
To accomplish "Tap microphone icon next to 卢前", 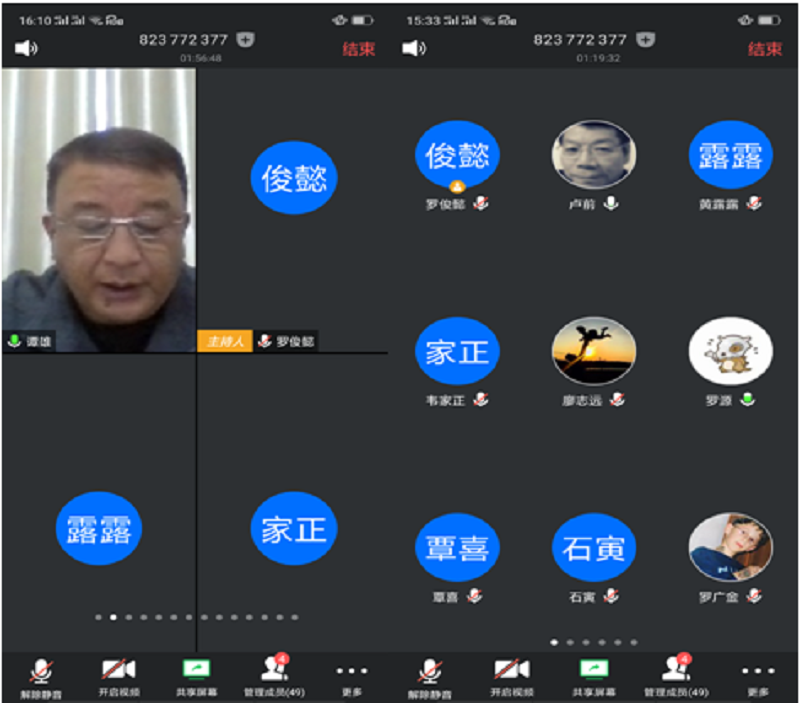I will 611,203.
